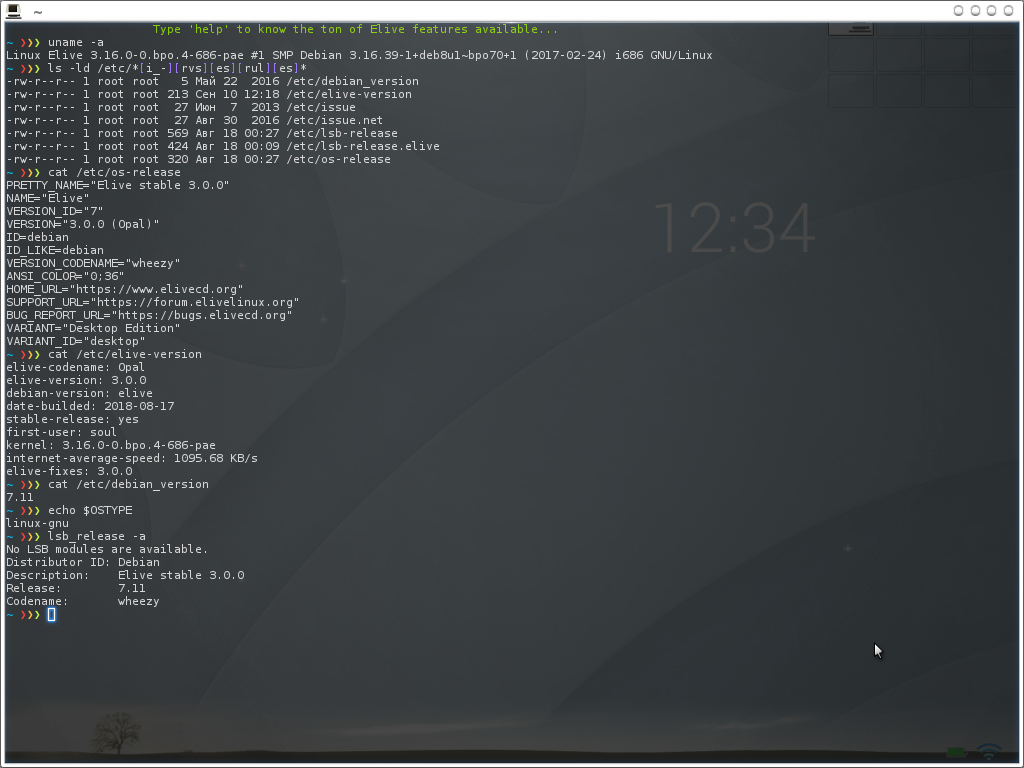
Task: Click '/etc/elive-version' in the ls listing
Action: 349,95
